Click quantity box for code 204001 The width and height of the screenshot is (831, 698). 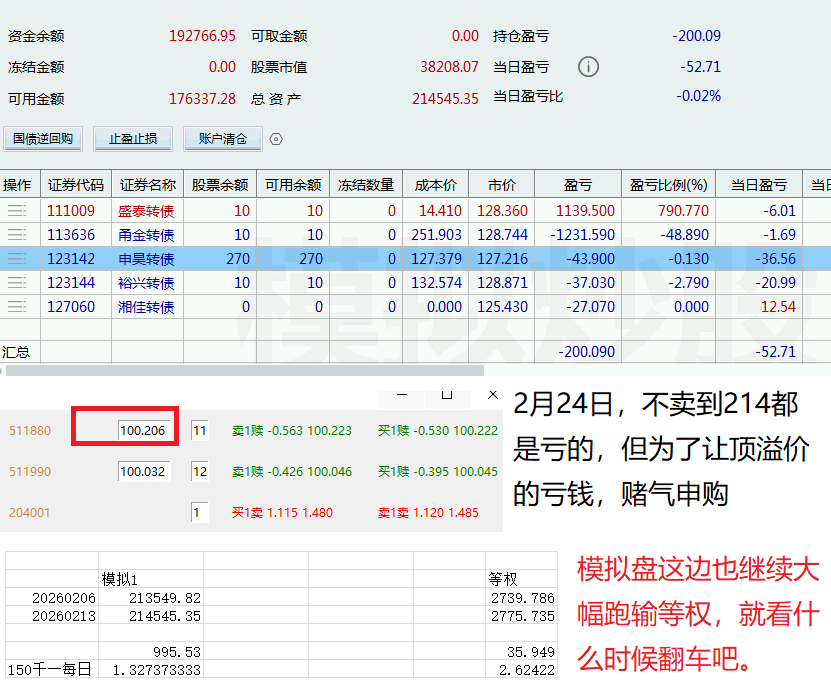pyautogui.click(x=200, y=512)
